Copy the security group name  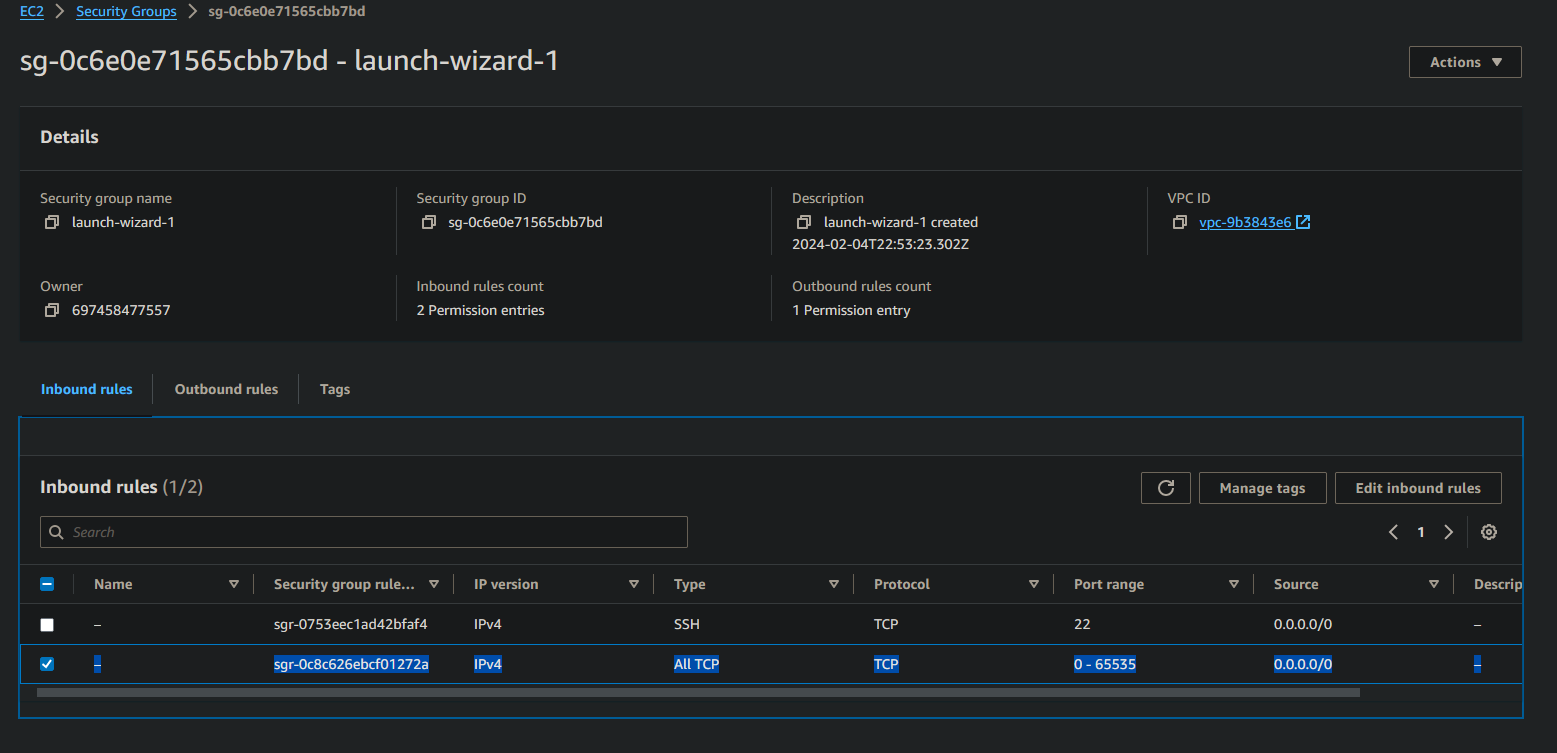click(x=52, y=222)
